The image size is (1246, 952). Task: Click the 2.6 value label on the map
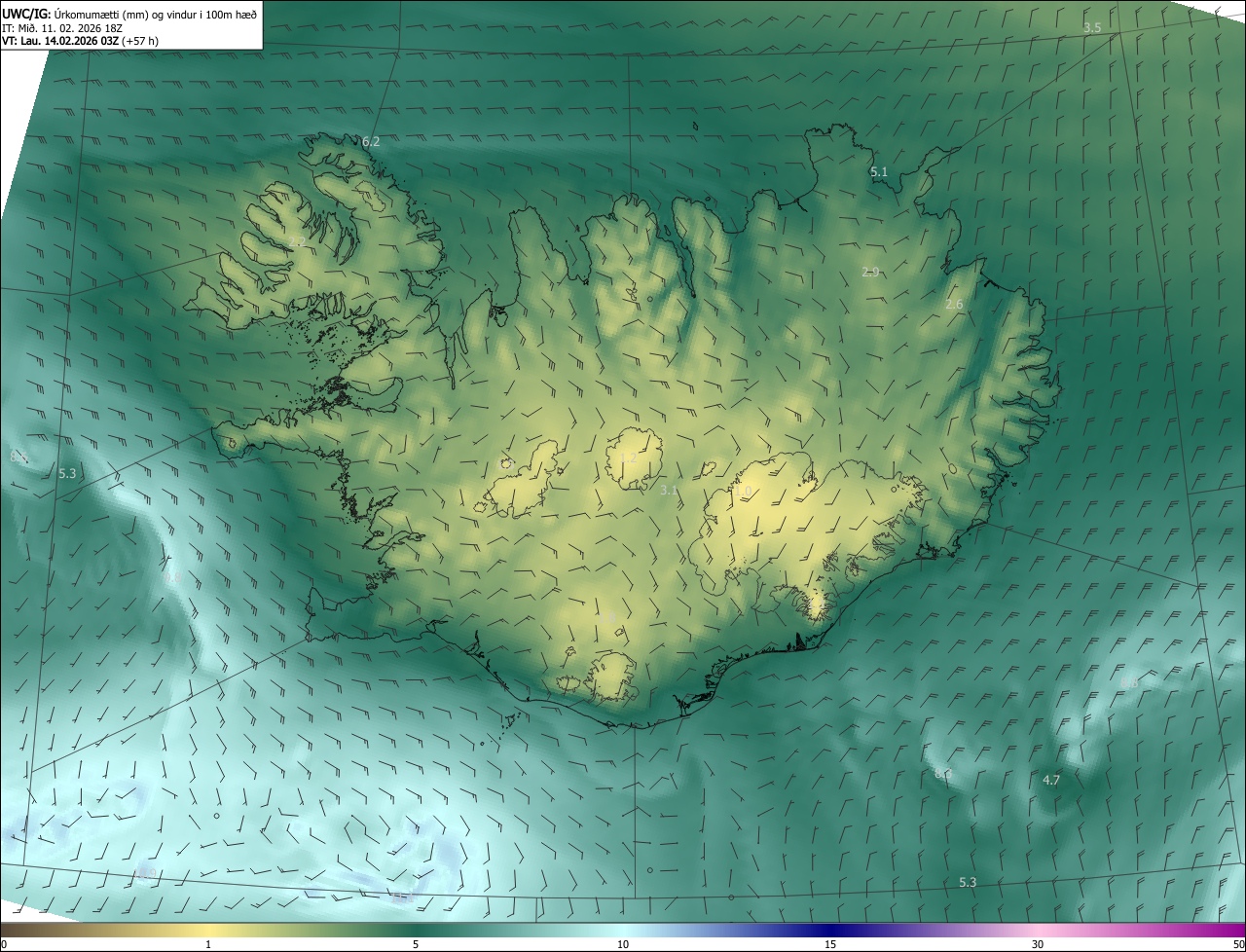pyautogui.click(x=954, y=305)
